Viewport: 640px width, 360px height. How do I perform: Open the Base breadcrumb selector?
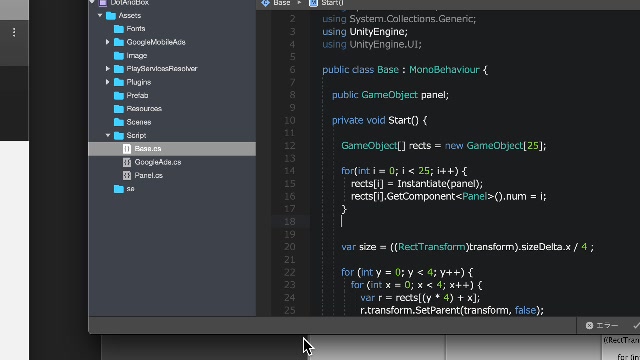pyautogui.click(x=282, y=3)
